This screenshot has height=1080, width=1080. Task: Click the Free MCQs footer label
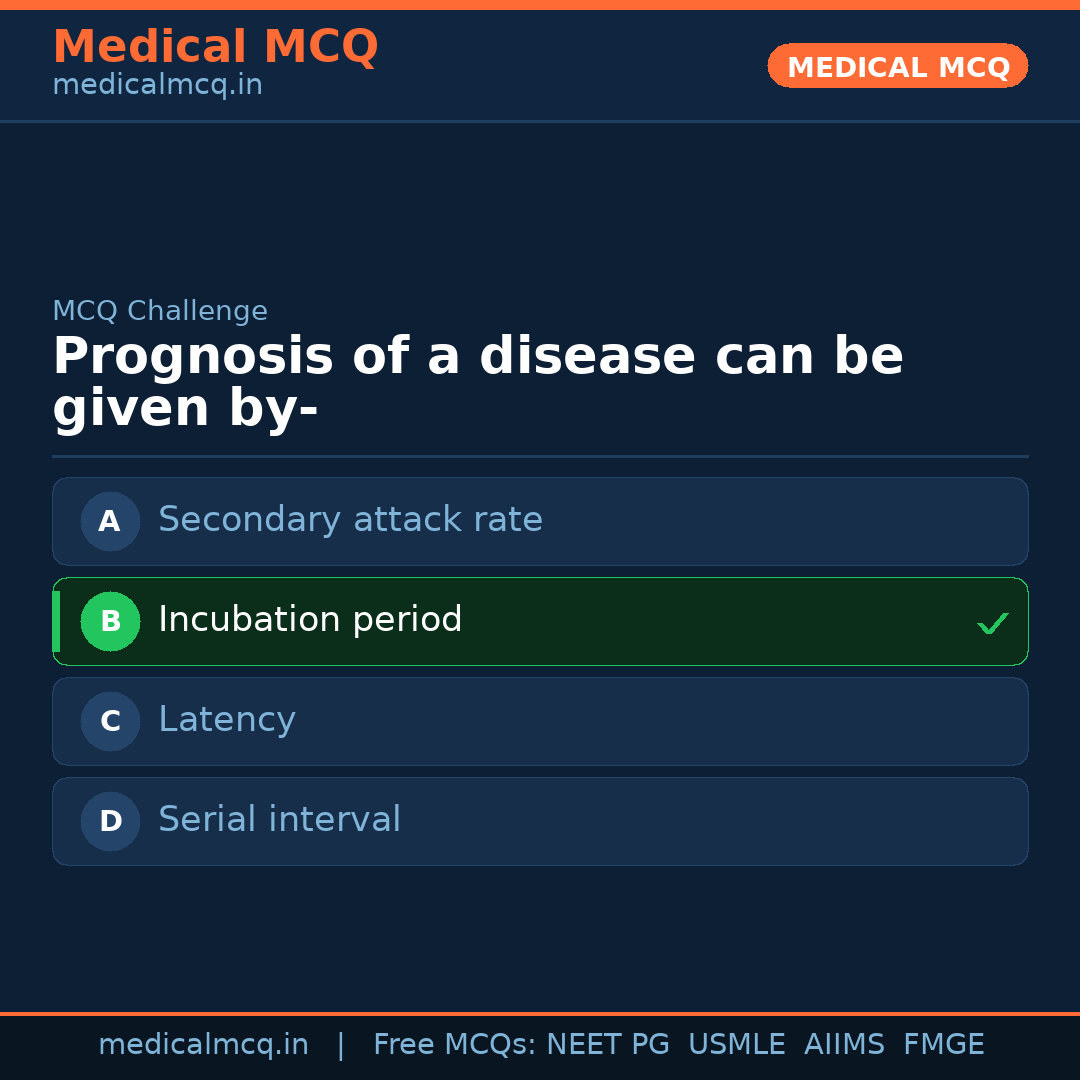454,1045
